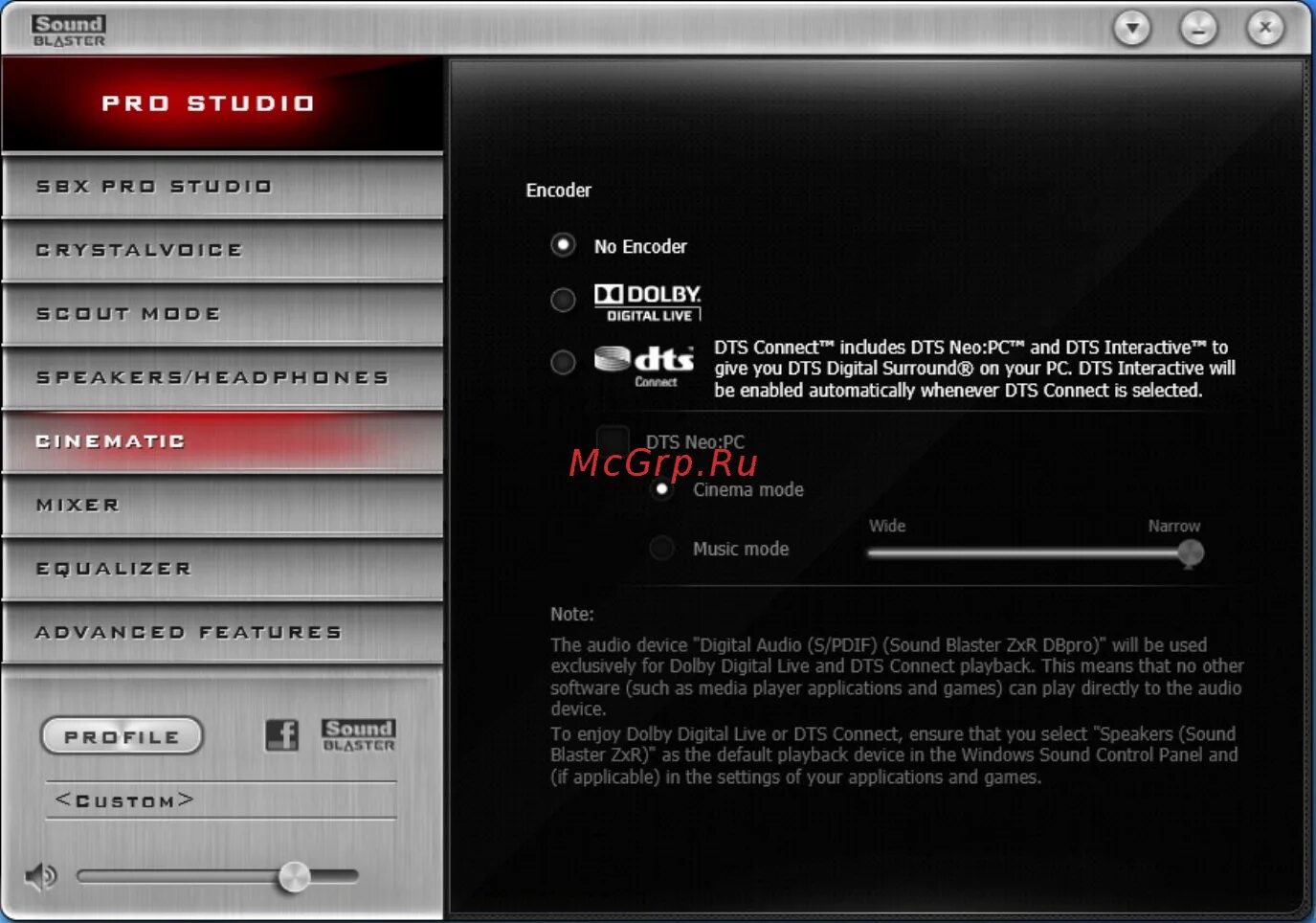The image size is (1316, 923).
Task: Select the No Encoder radio button
Action: click(x=563, y=245)
